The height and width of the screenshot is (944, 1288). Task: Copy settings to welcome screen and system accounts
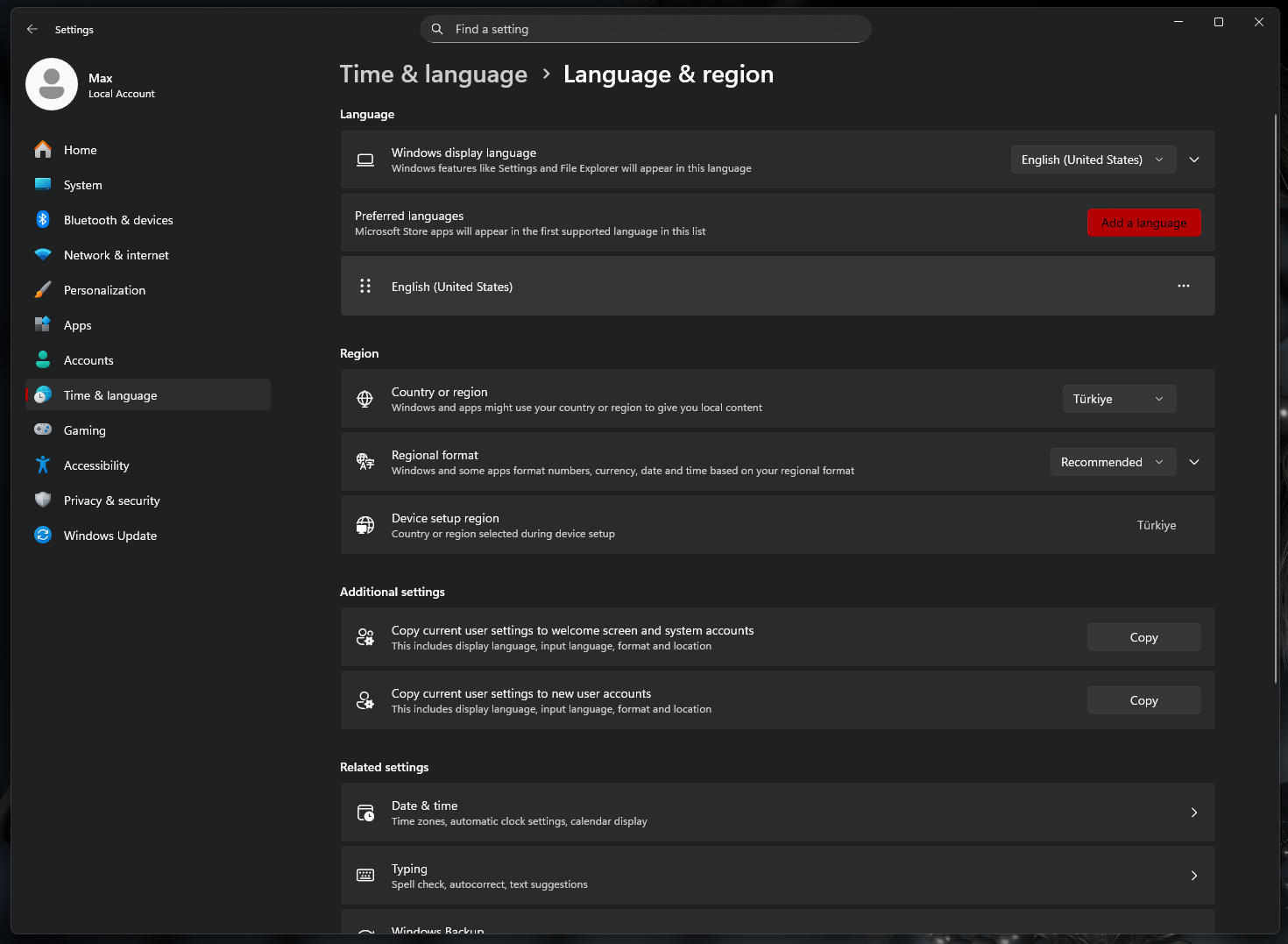[1144, 637]
